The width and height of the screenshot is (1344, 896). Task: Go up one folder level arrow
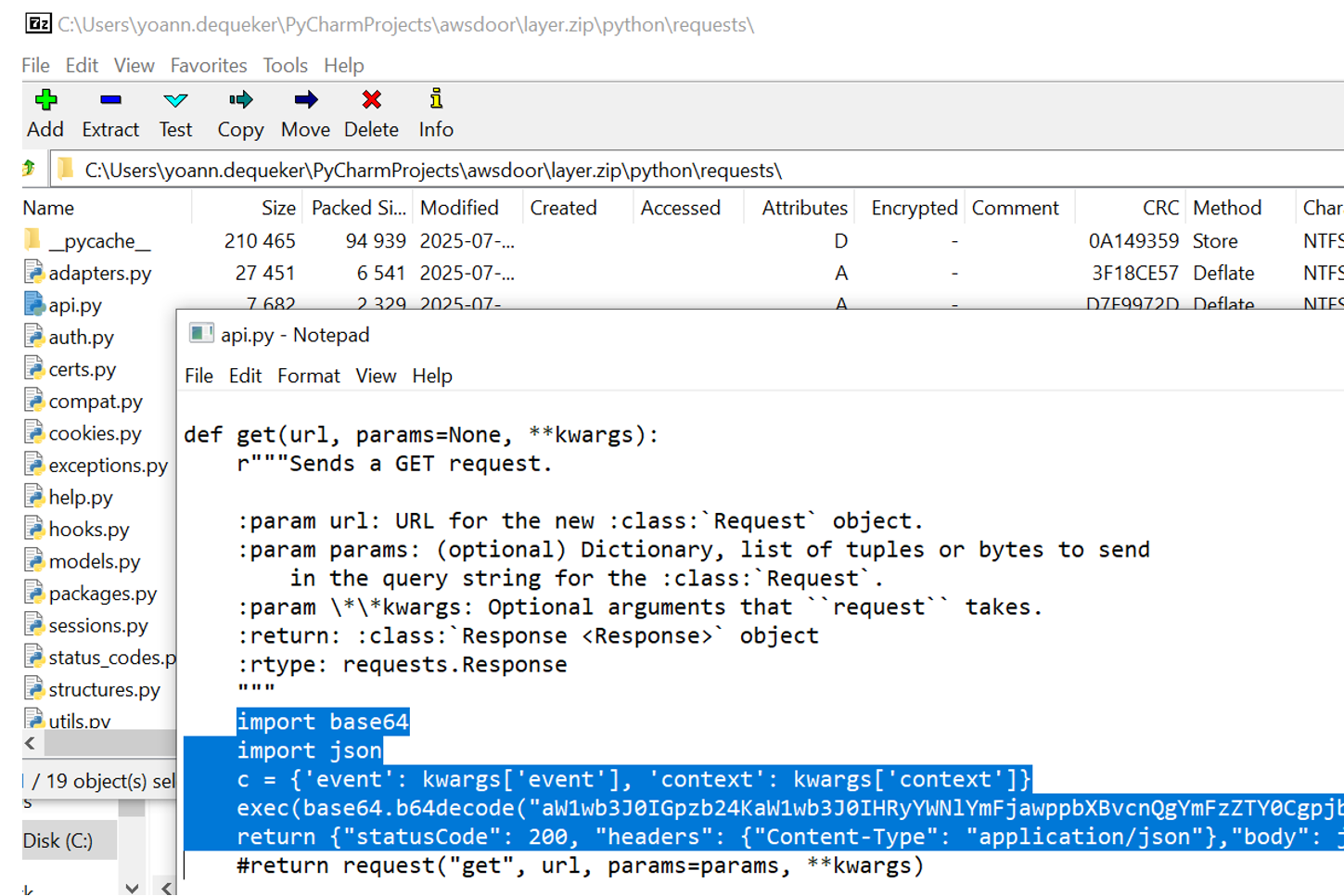(x=30, y=169)
